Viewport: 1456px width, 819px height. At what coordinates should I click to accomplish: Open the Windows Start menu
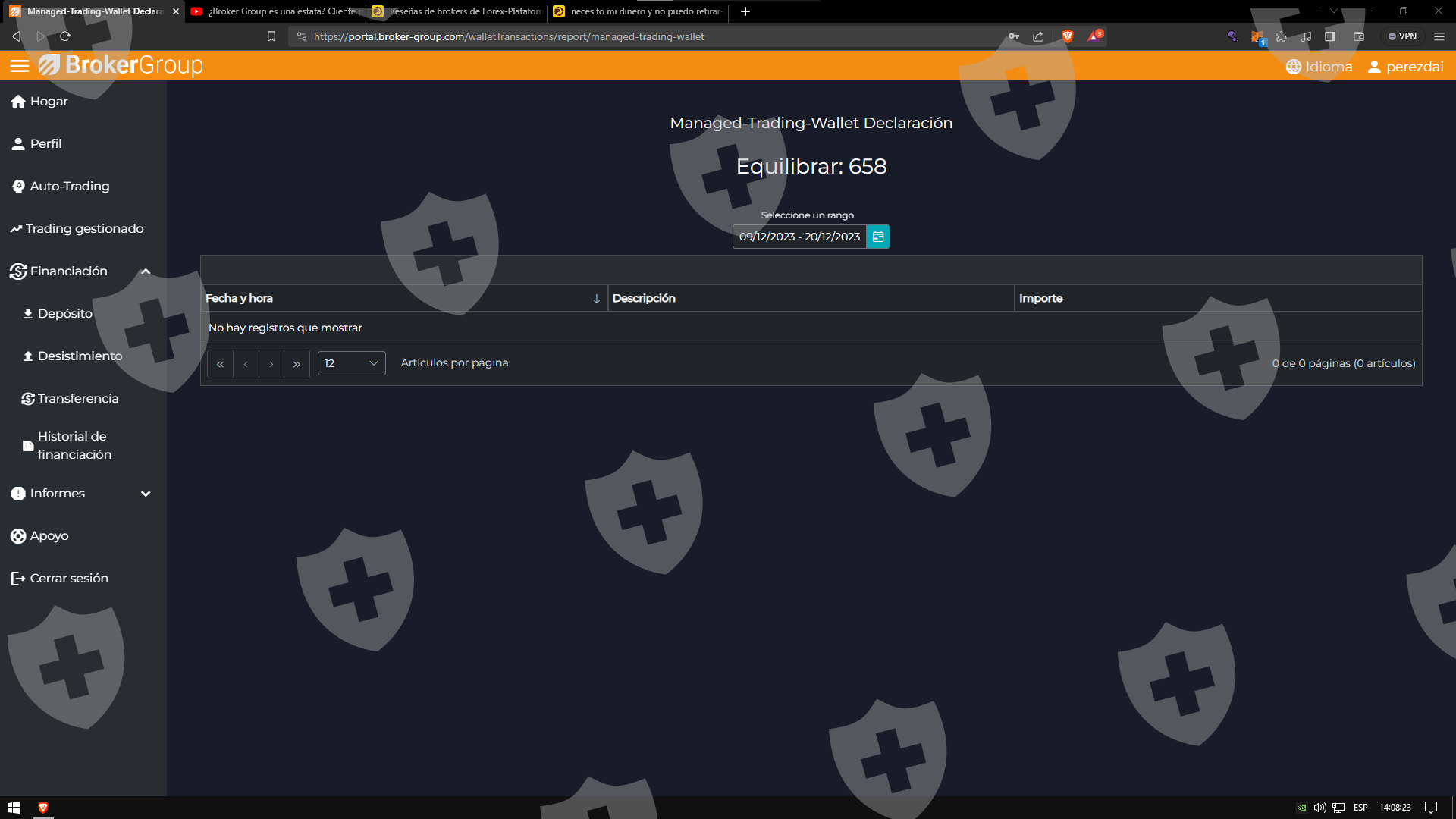13,808
